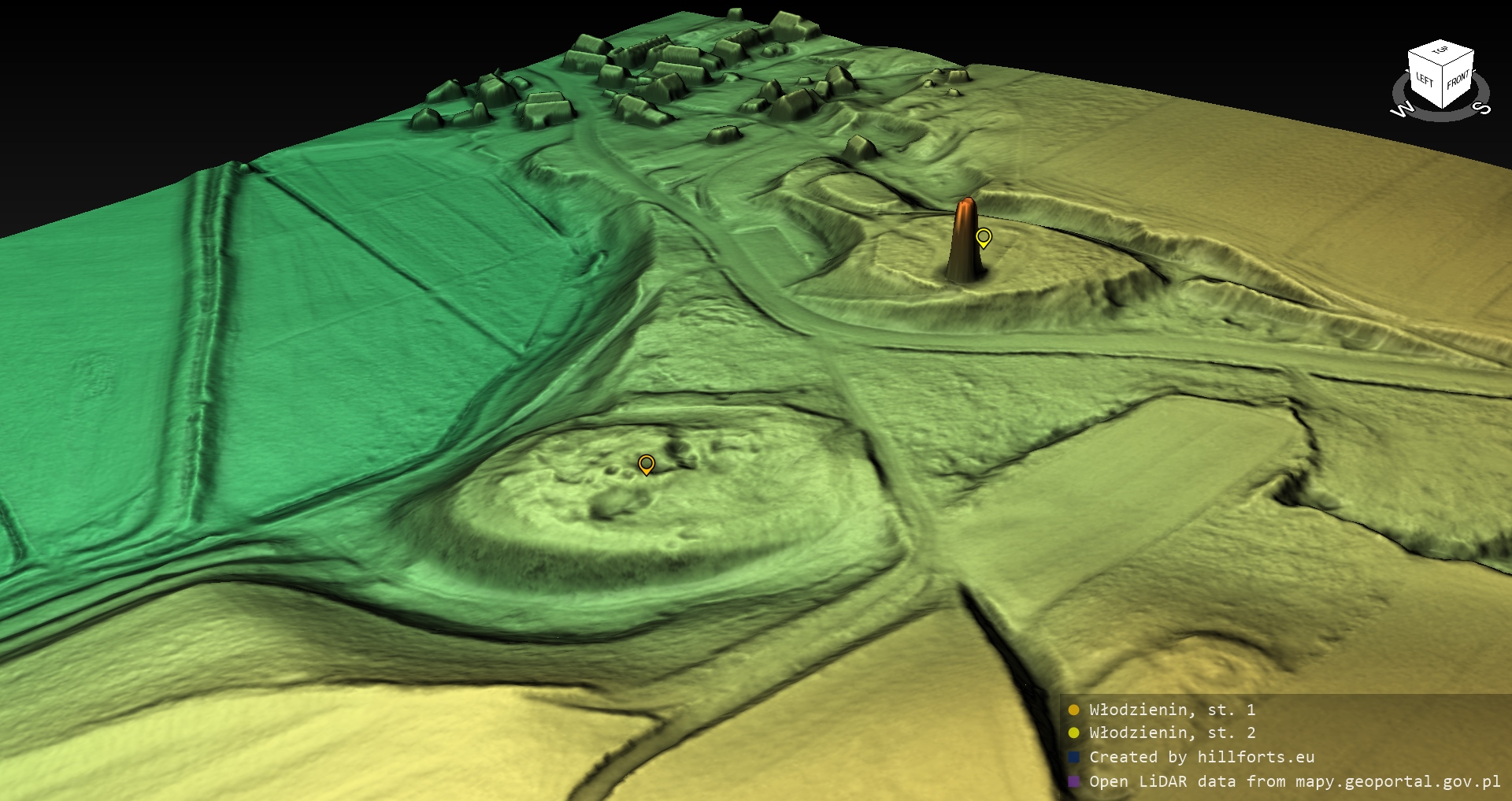Click the TOP face of the view cube

[1440, 51]
